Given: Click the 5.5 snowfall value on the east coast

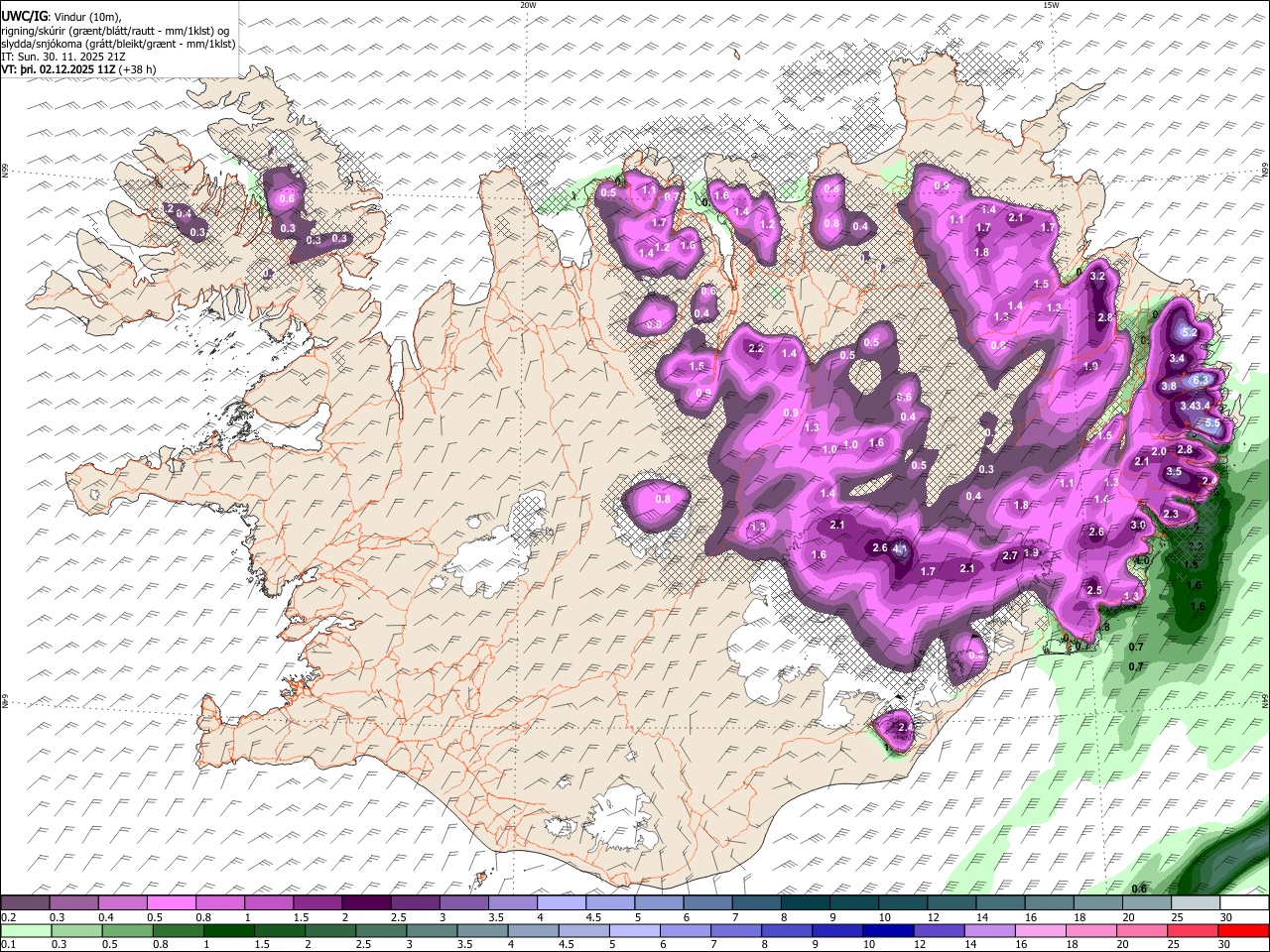Looking at the screenshot, I should 1212,422.
